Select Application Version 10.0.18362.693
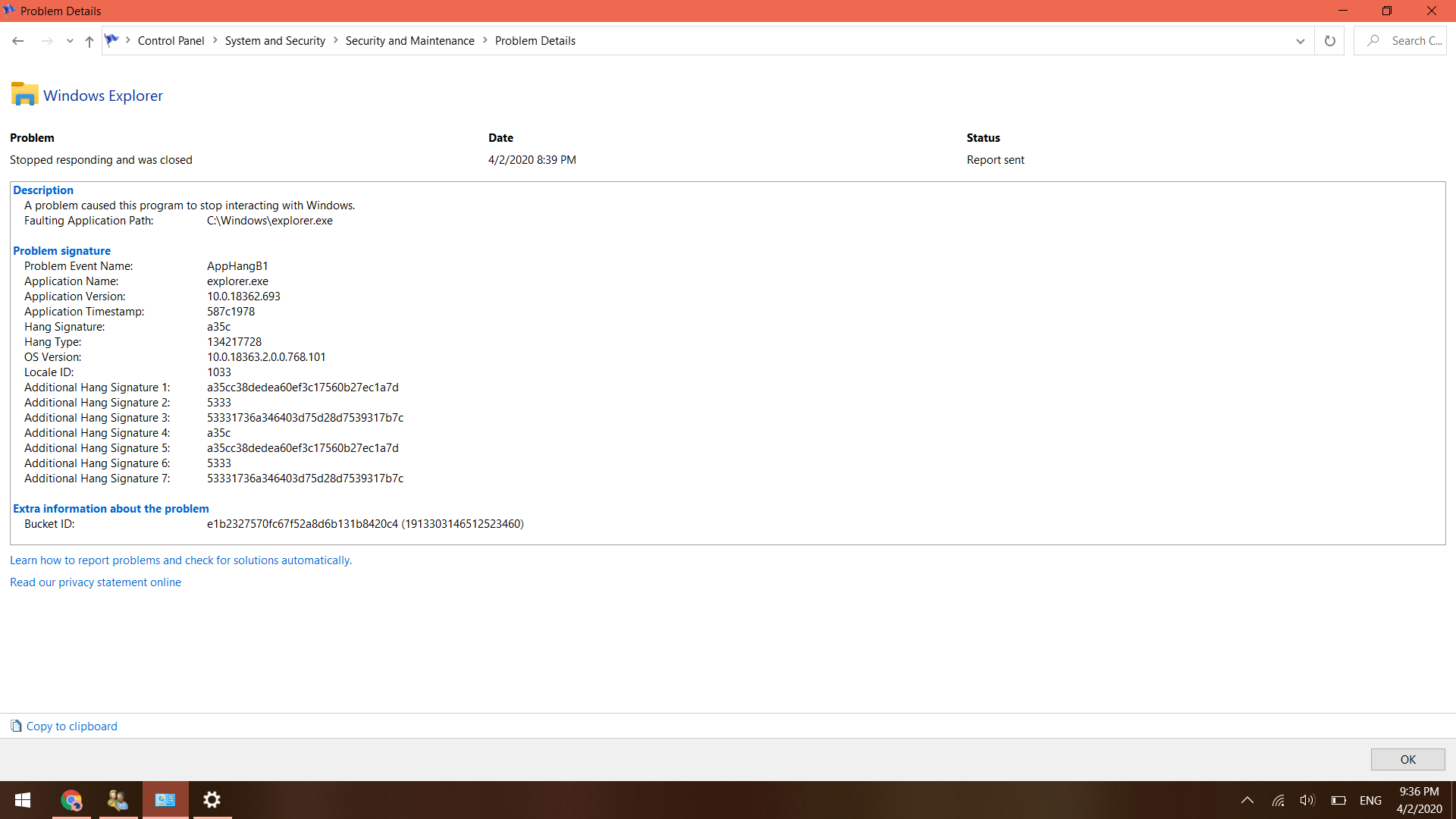This screenshot has width=1456, height=819. (244, 297)
